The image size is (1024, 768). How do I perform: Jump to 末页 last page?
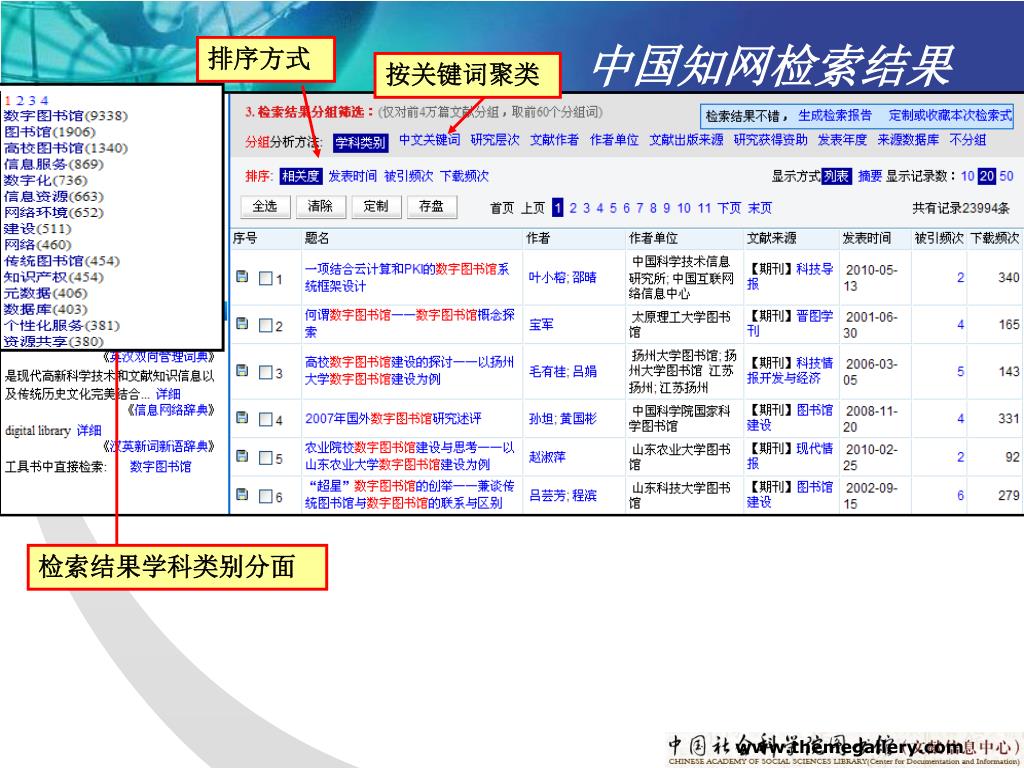[760, 208]
